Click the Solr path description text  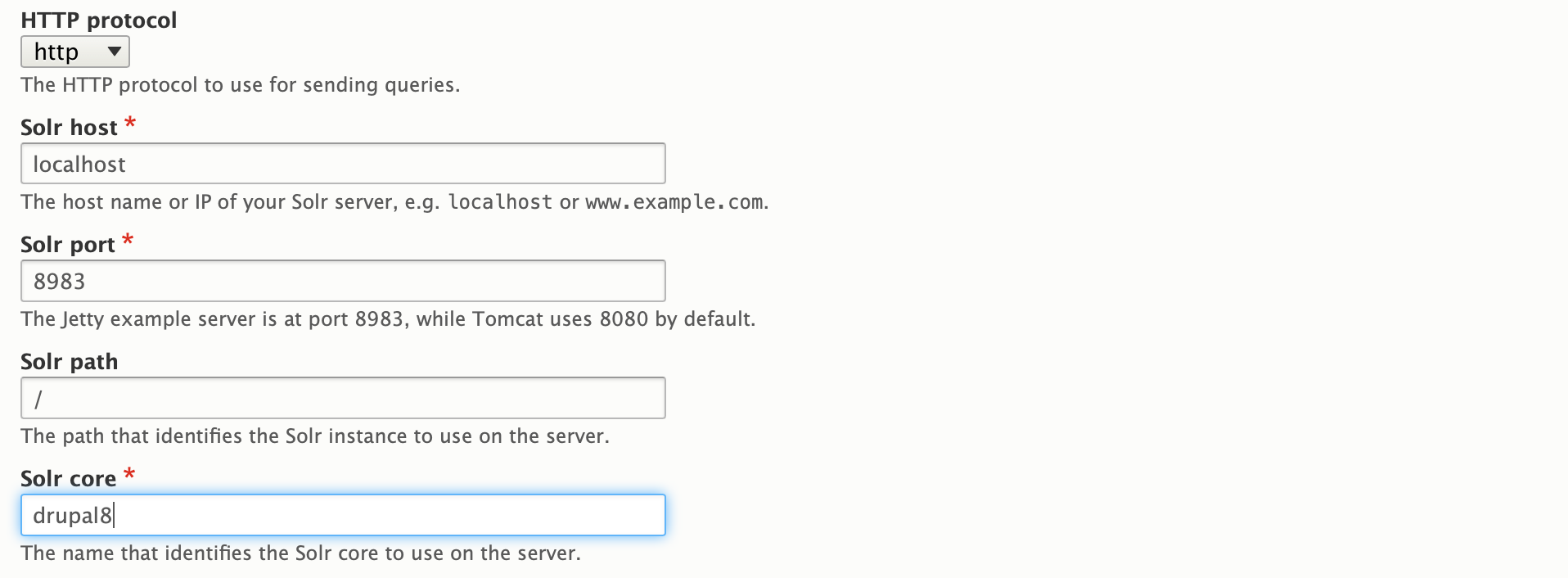(x=315, y=436)
